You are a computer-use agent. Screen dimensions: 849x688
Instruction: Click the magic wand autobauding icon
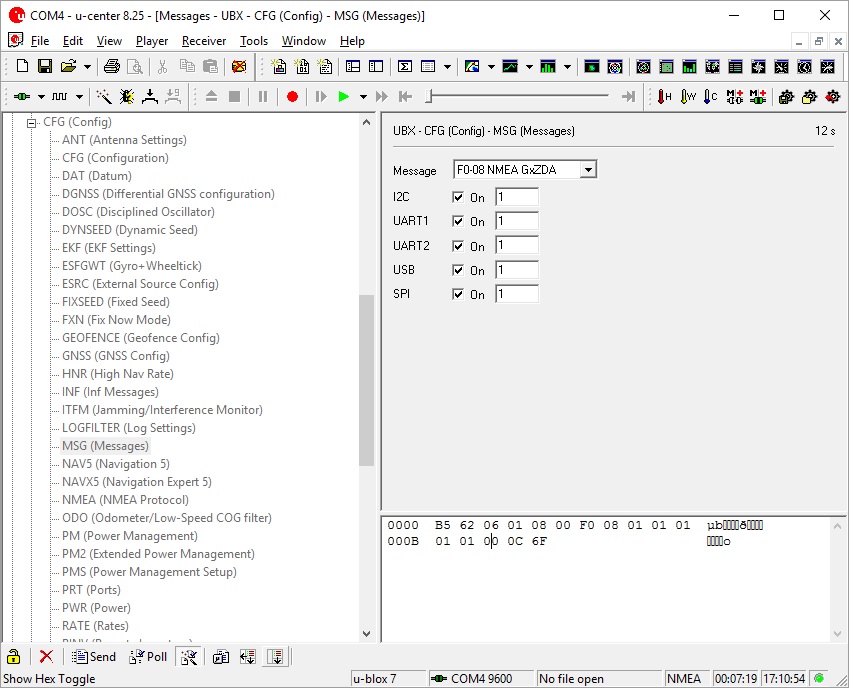pyautogui.click(x=104, y=97)
